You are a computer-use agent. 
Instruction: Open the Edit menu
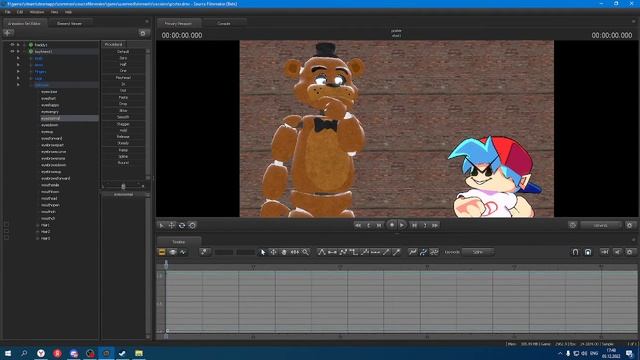[x=20, y=12]
